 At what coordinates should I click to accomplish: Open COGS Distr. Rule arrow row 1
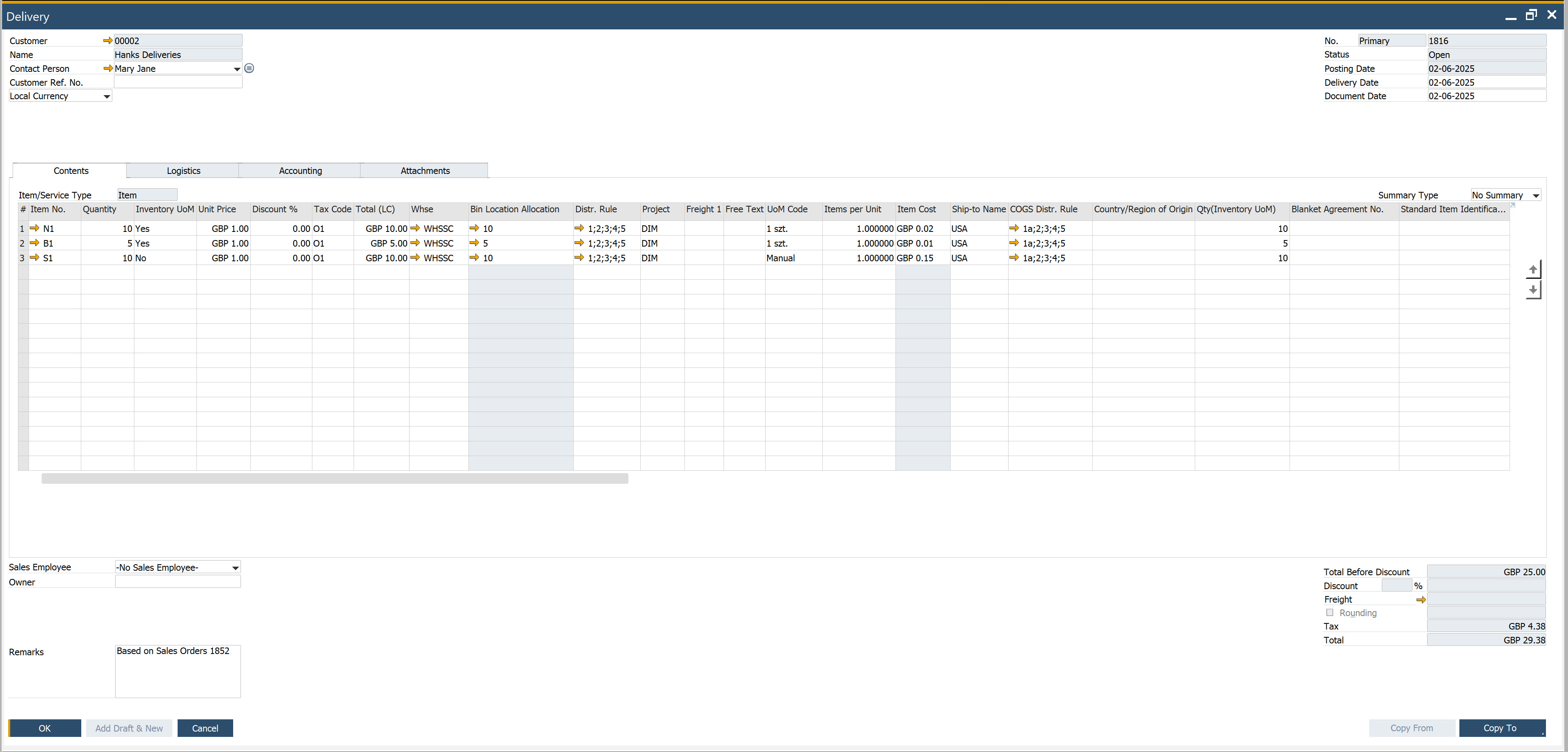(1014, 228)
